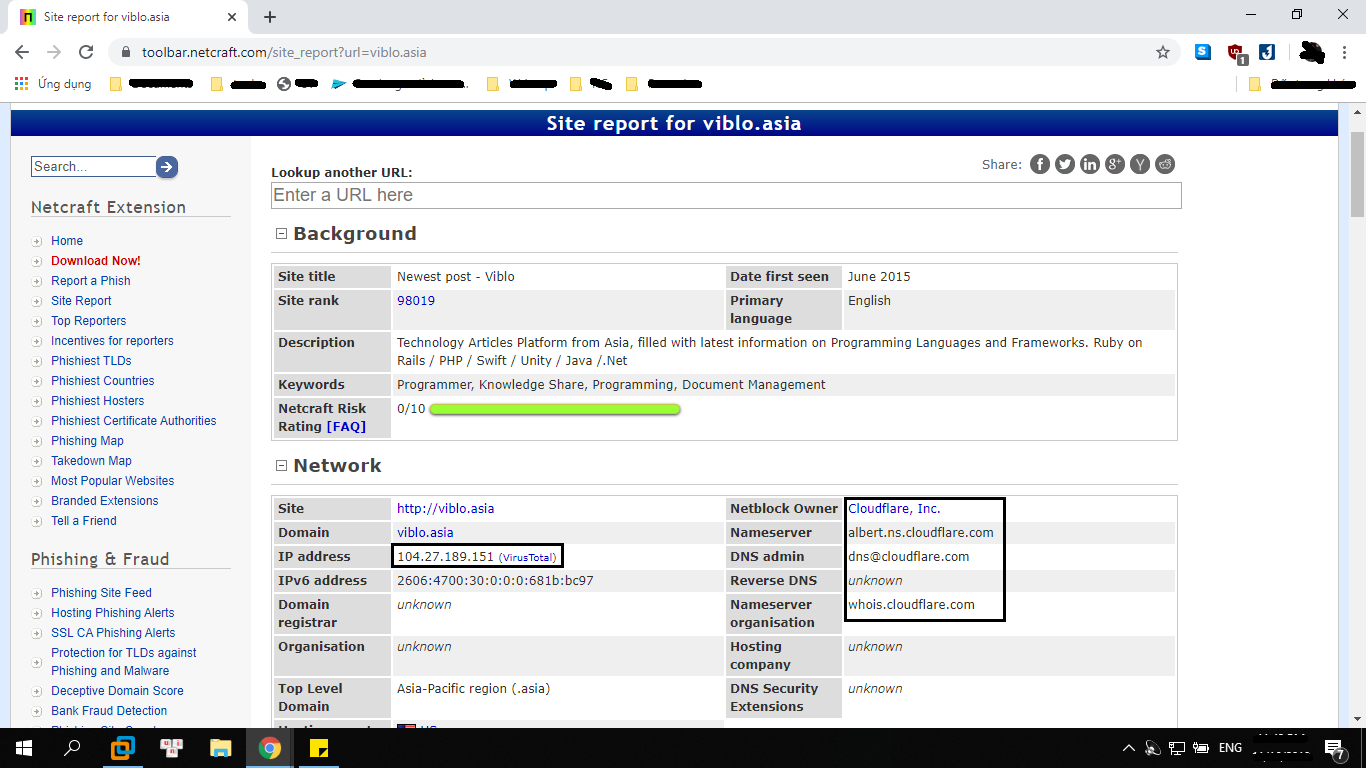
Task: View Phishiest Countries
Action: tap(103, 381)
